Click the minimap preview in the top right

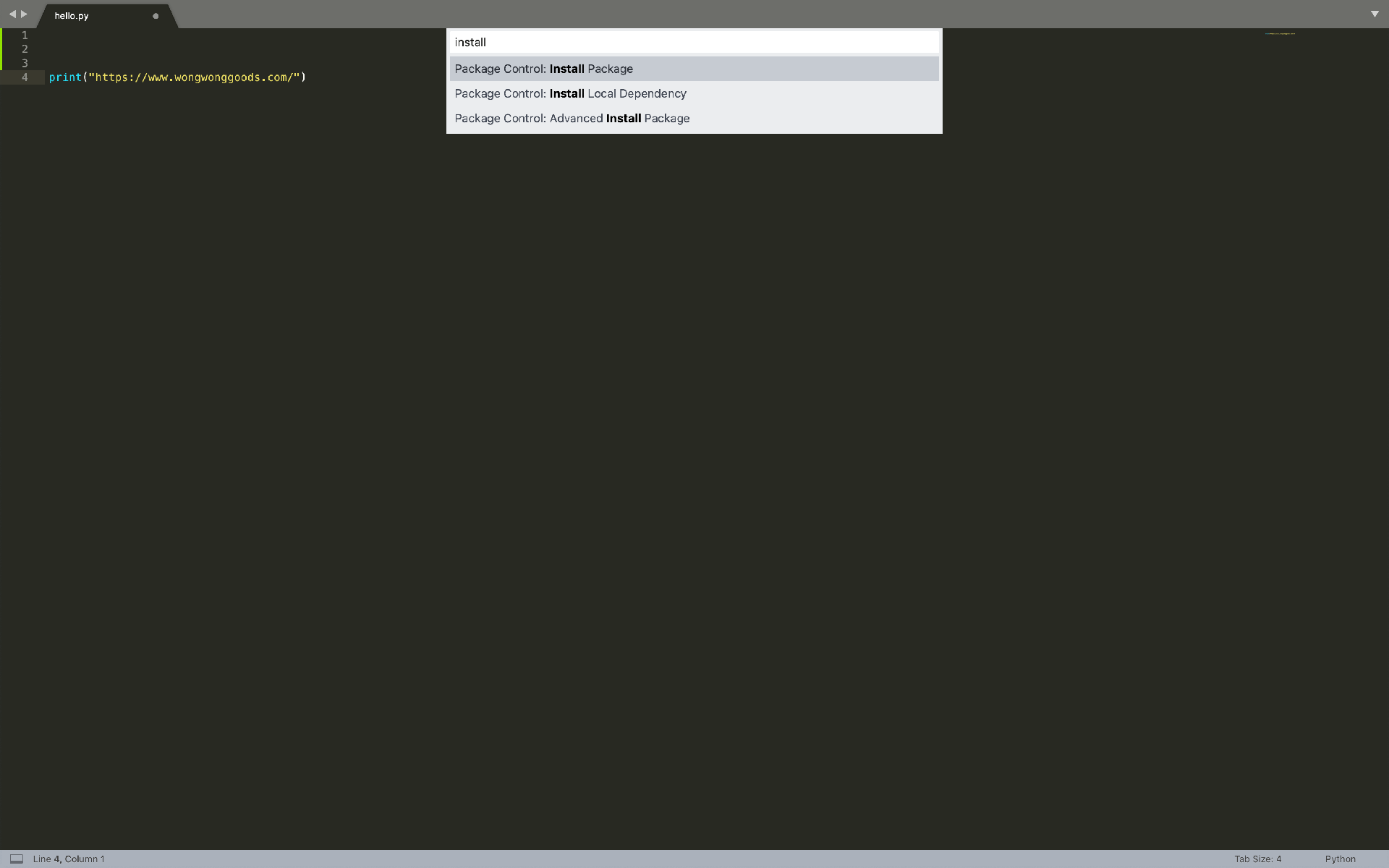1280,33
